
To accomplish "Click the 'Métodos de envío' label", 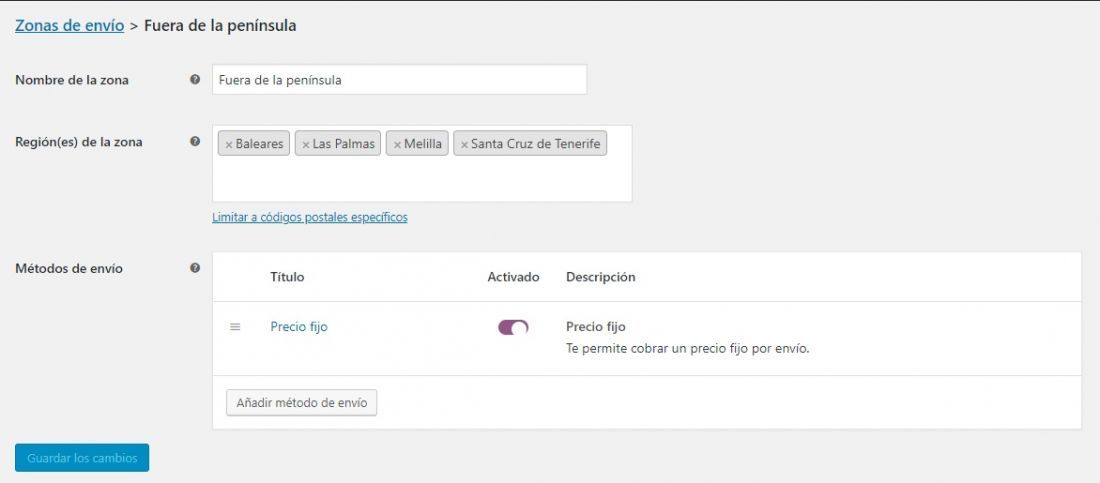I will pos(69,268).
